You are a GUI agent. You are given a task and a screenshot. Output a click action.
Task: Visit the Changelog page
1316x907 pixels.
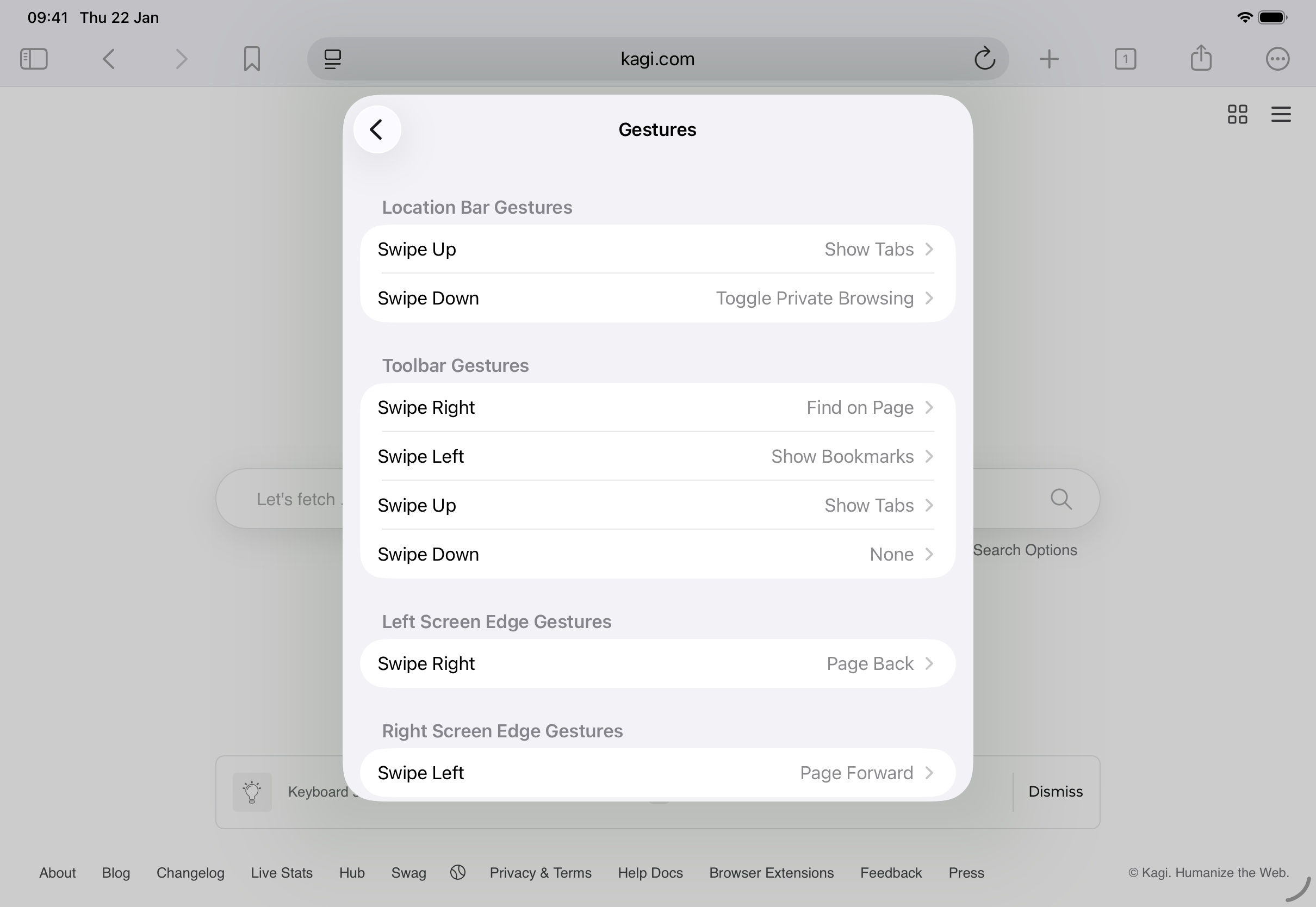tap(190, 872)
